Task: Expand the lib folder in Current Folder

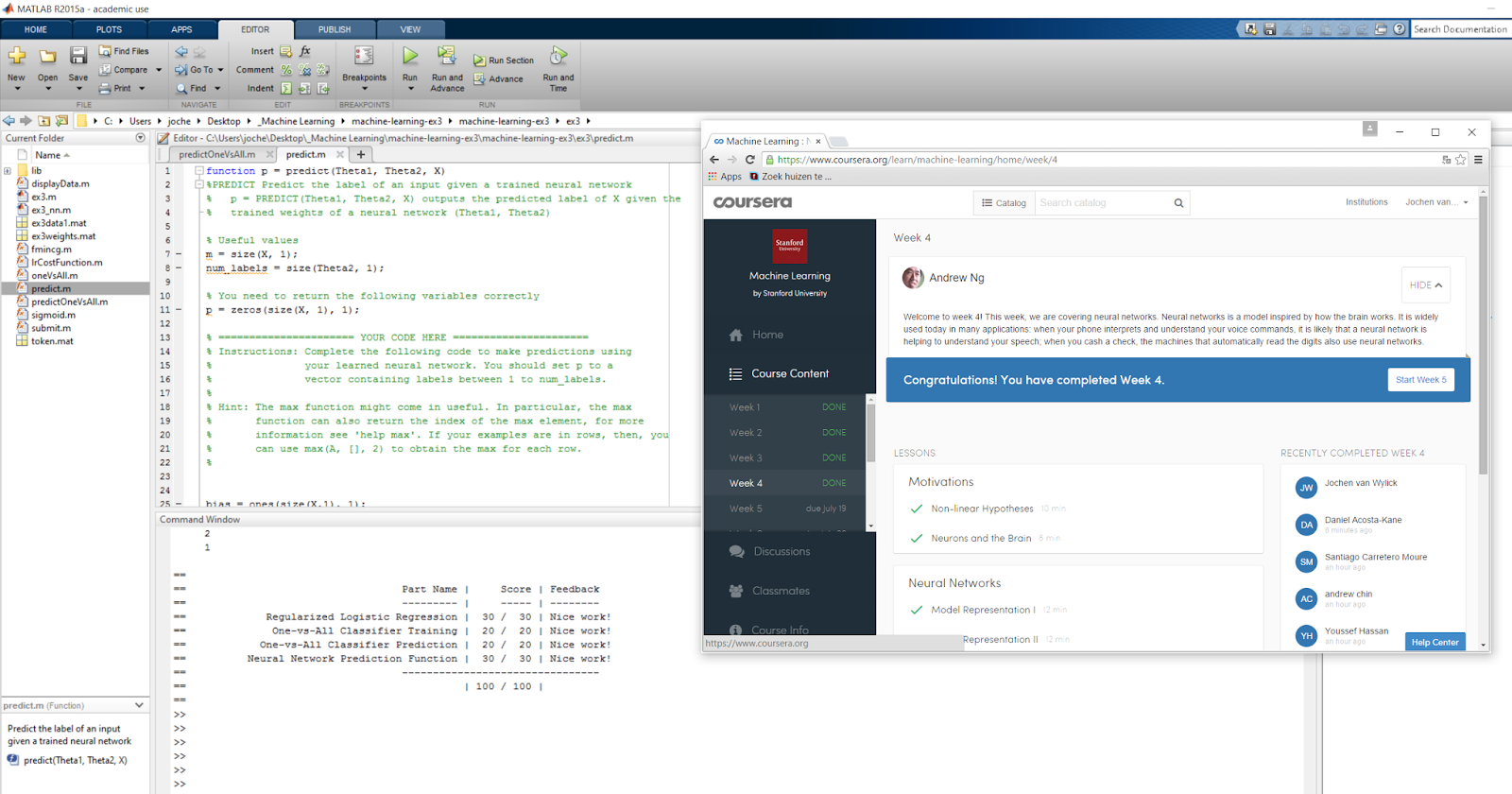Action: [x=8, y=171]
